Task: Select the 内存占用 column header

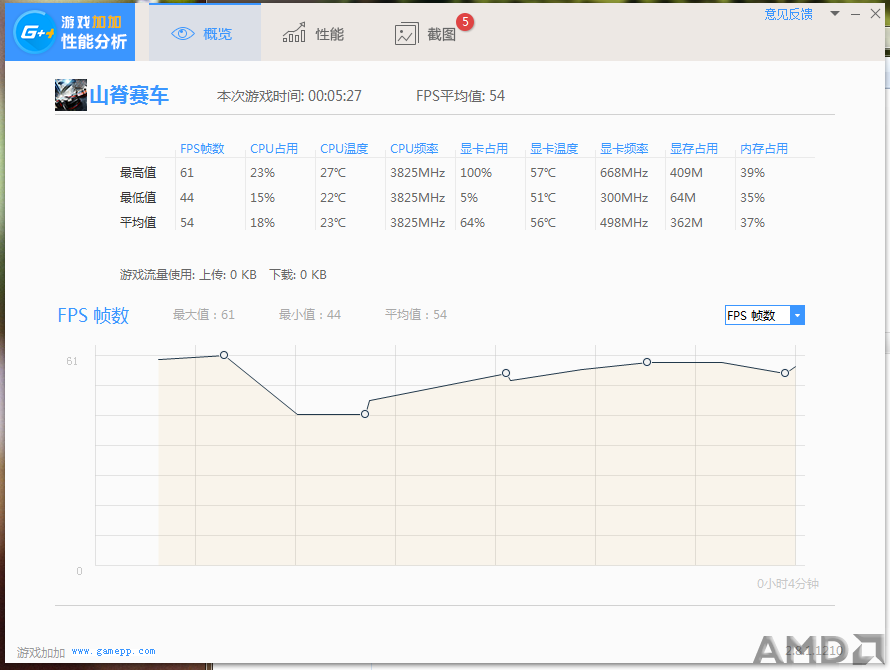Action: 764,149
